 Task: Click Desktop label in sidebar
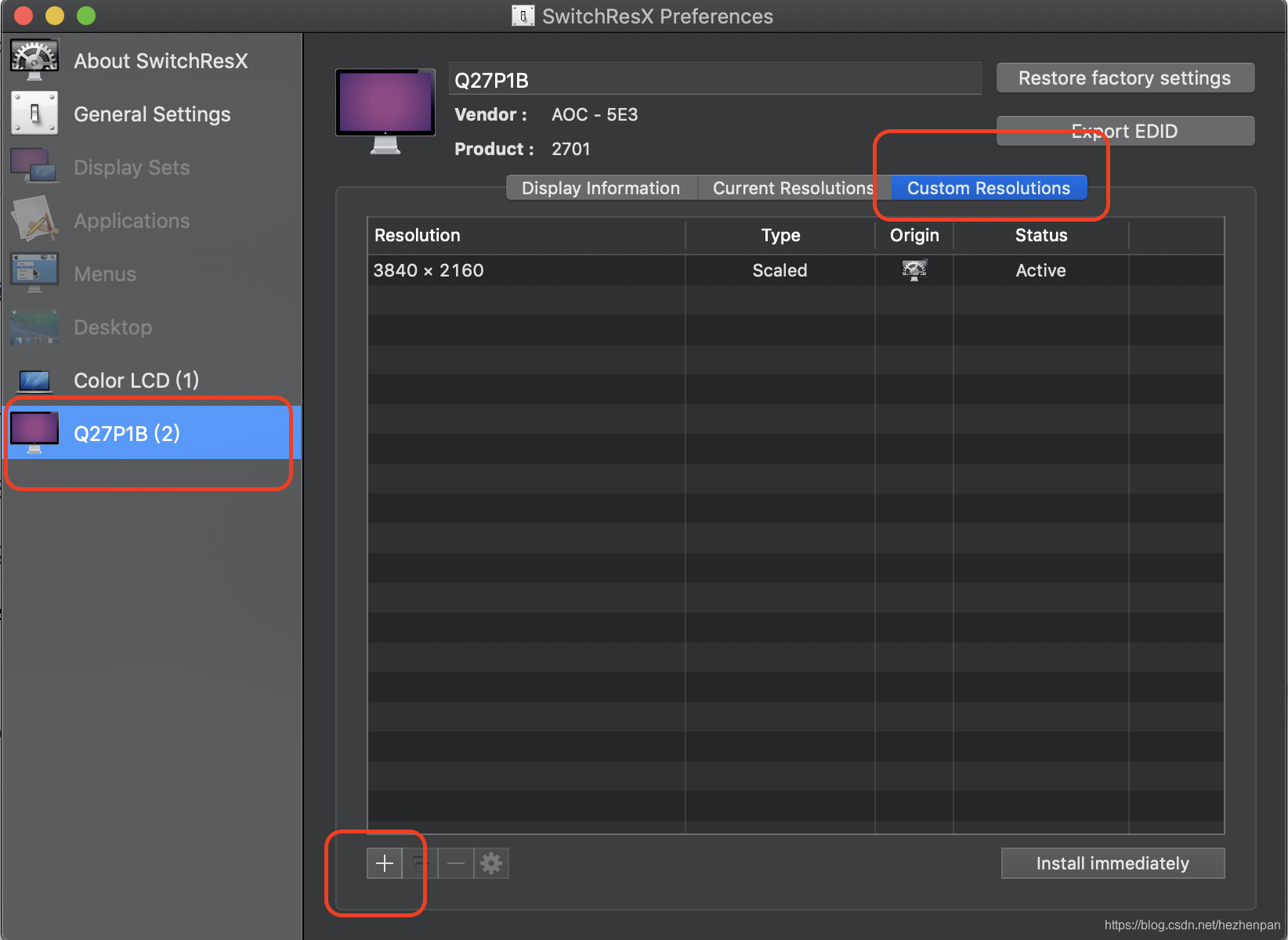tap(113, 327)
